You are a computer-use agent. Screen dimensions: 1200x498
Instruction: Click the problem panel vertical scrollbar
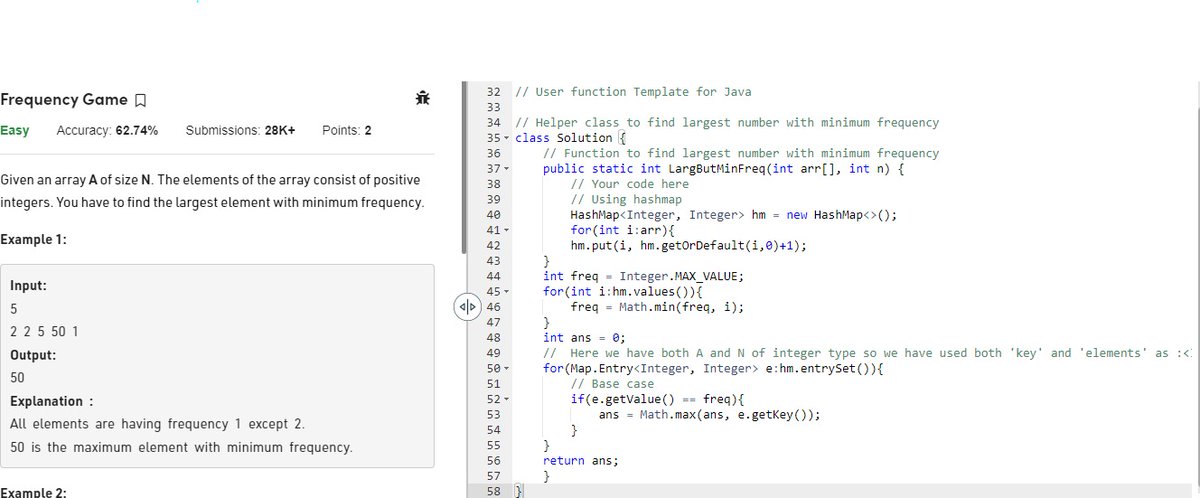463,168
